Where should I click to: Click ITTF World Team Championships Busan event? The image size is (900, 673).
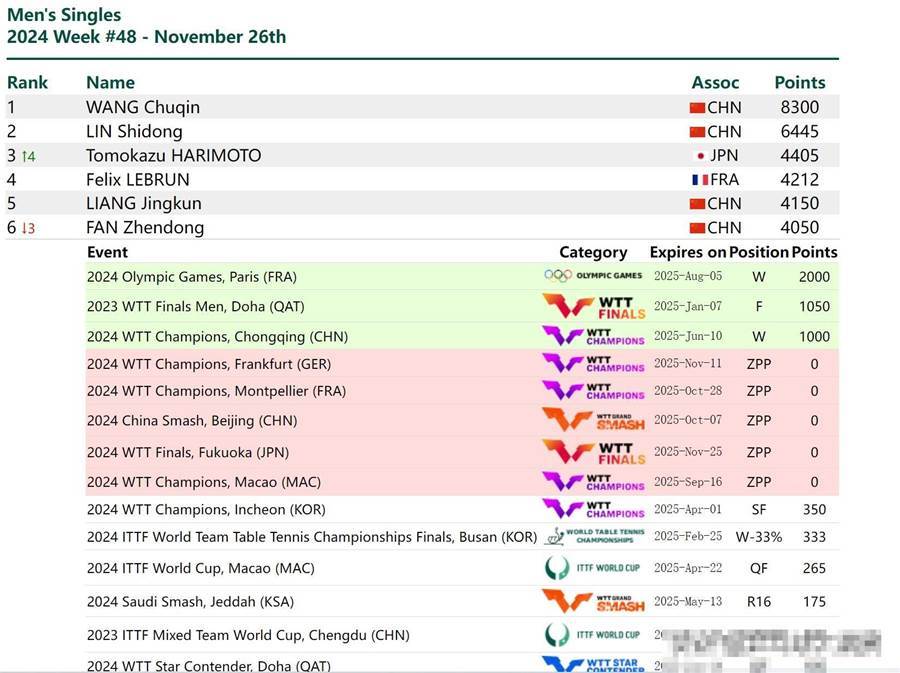point(312,537)
